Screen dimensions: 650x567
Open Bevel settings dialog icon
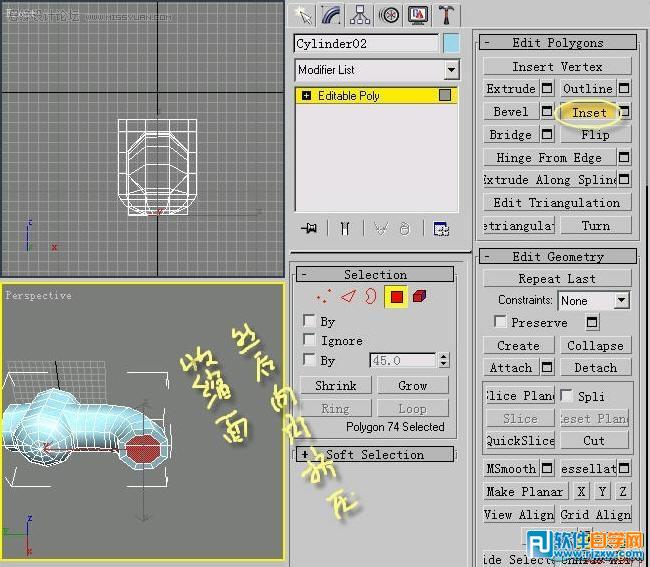point(547,111)
